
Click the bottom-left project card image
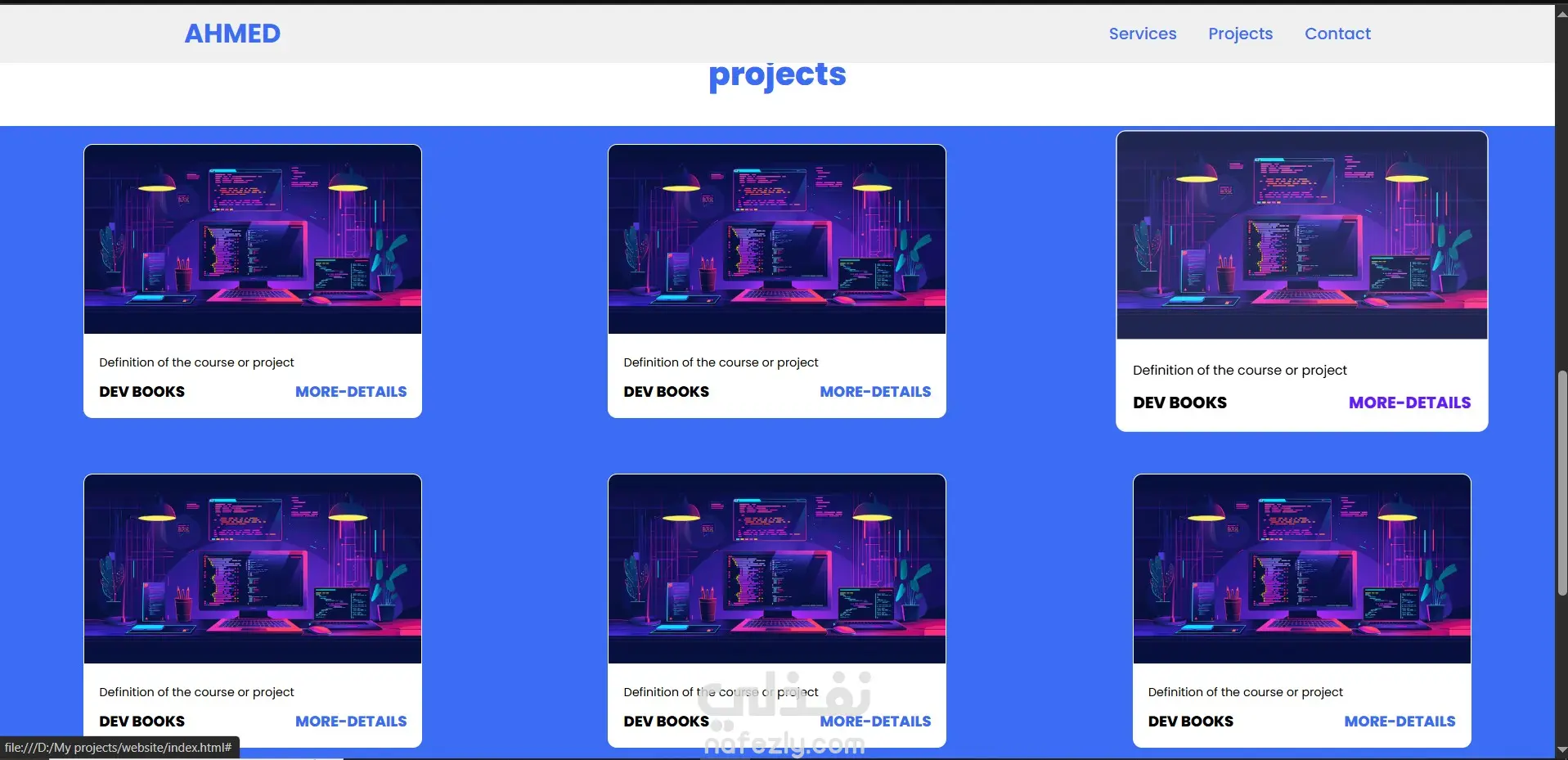[x=253, y=569]
